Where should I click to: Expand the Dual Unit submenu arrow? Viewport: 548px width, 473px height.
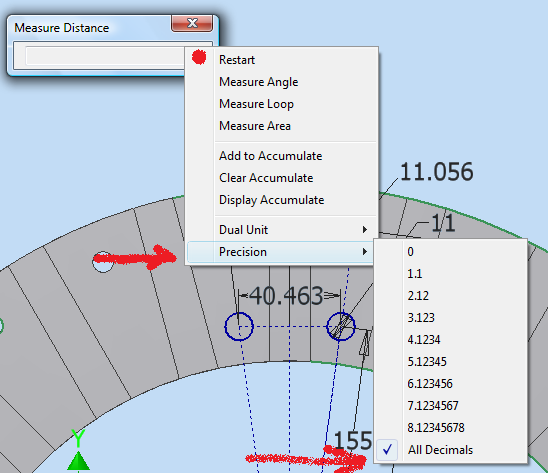(x=365, y=230)
